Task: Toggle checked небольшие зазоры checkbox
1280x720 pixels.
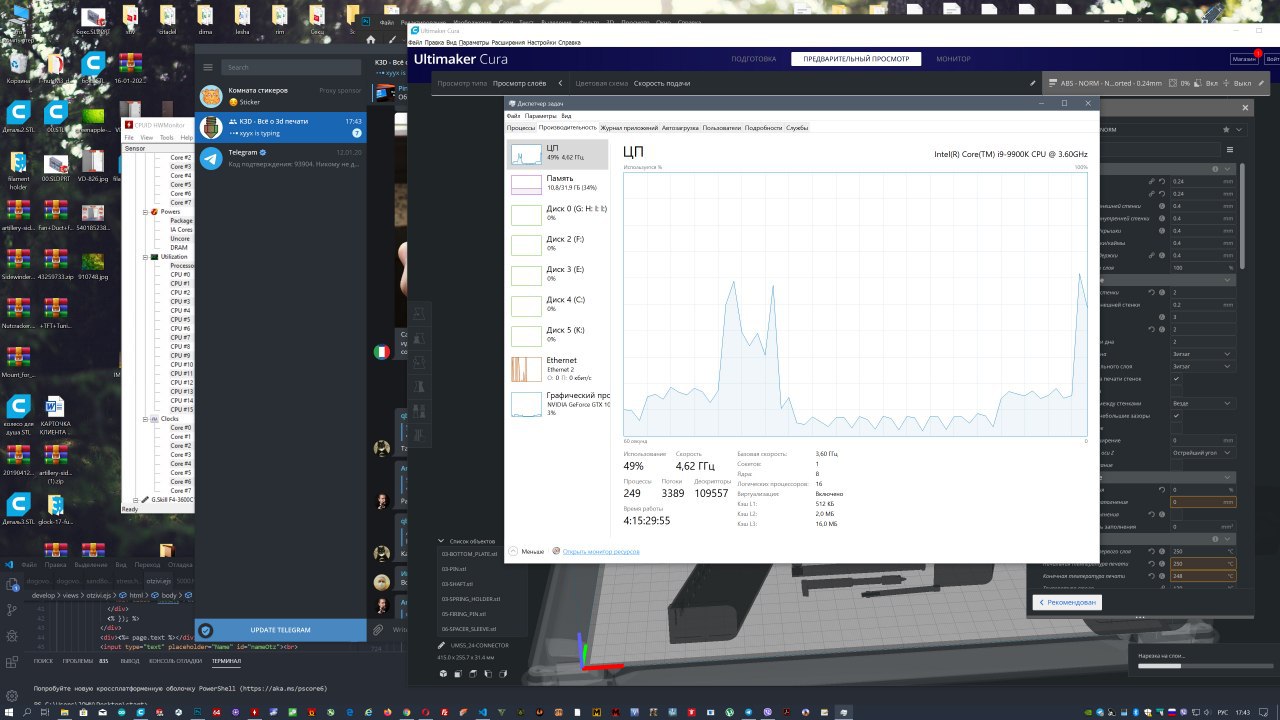Action: coord(1176,416)
